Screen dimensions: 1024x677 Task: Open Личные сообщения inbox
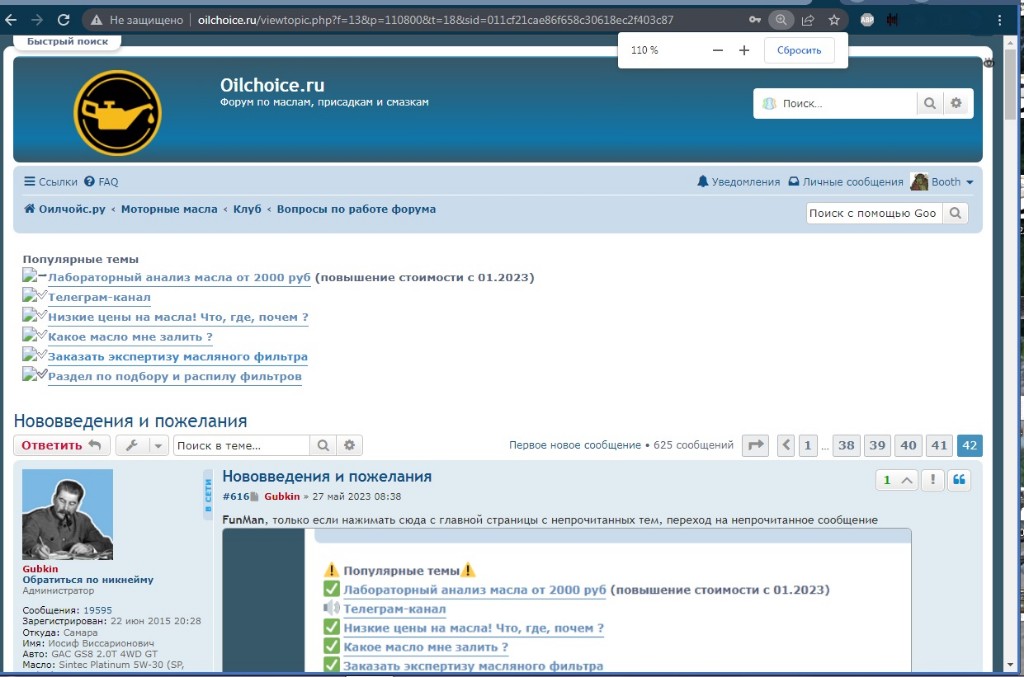click(846, 181)
